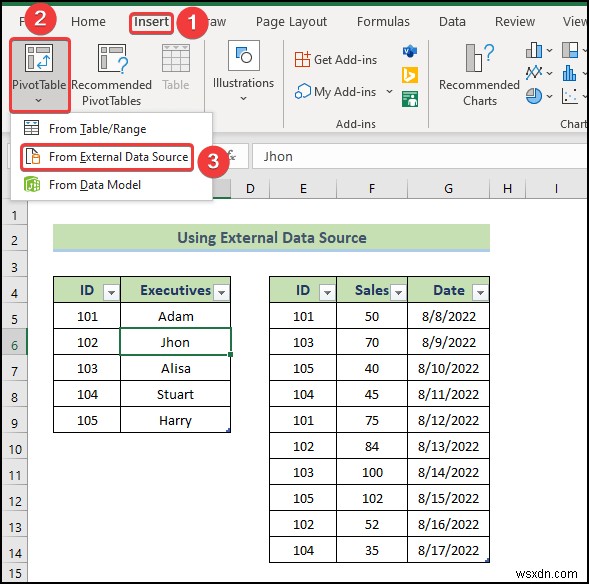
Task: Click the date cell 8/14/2022
Action: pos(449,472)
